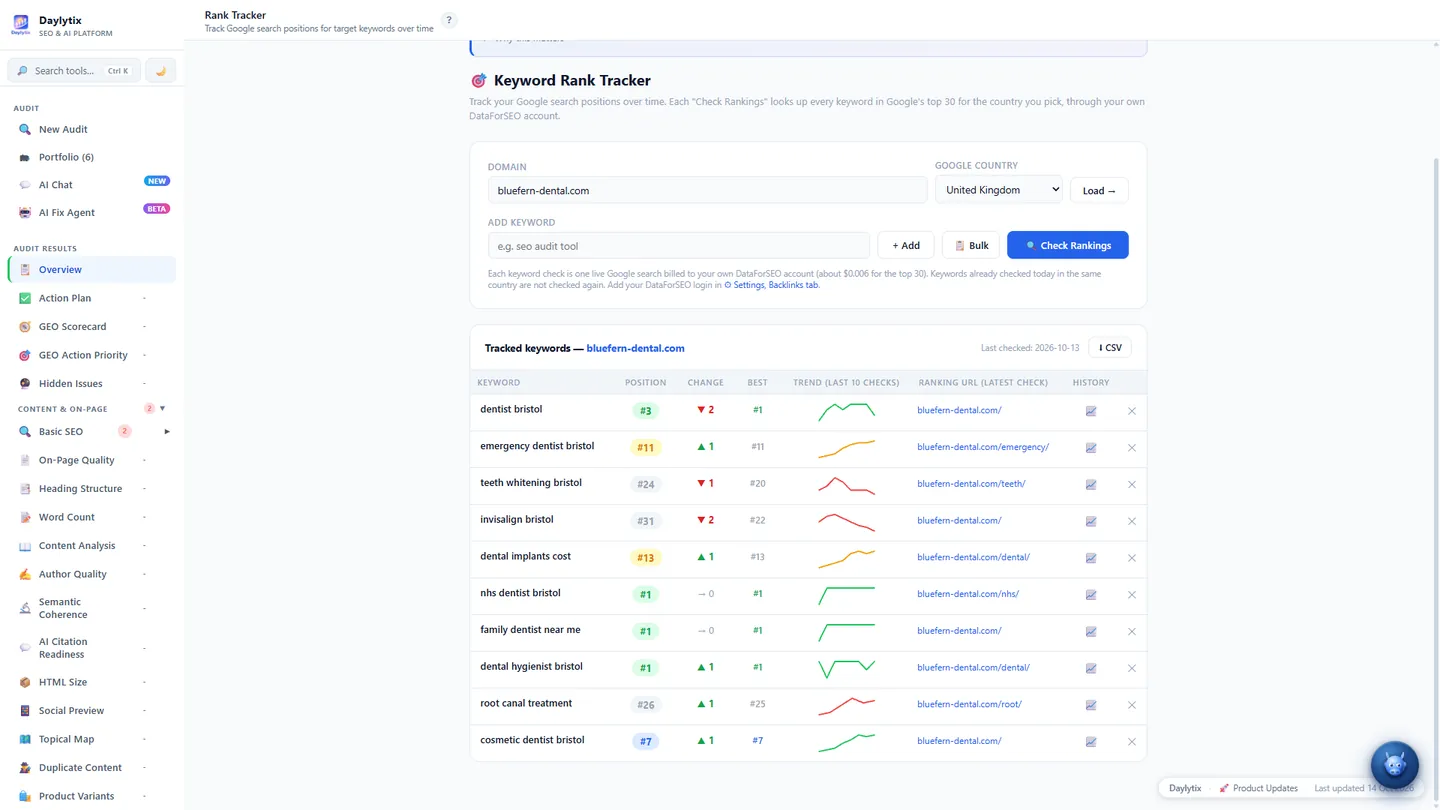
Task: Open bluefern-dental.com/nhs/ ranking URL
Action: click(x=968, y=594)
